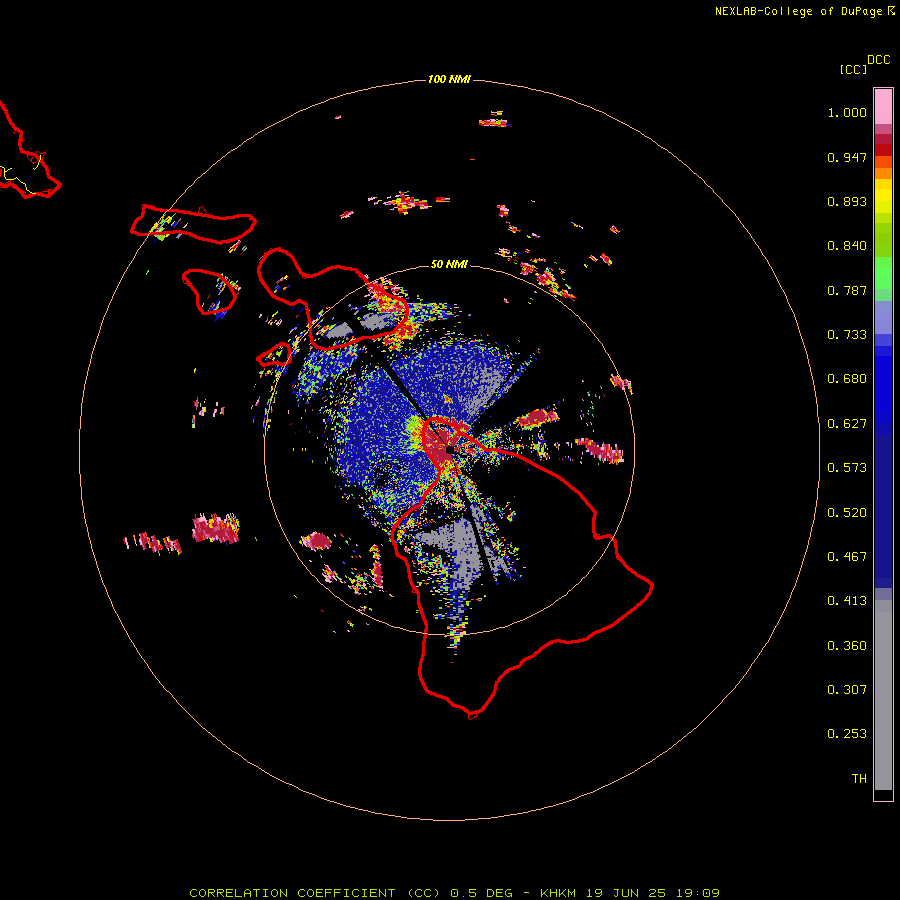The image size is (900, 900).
Task: Click the 0.840 scale value
Action: coord(847,246)
